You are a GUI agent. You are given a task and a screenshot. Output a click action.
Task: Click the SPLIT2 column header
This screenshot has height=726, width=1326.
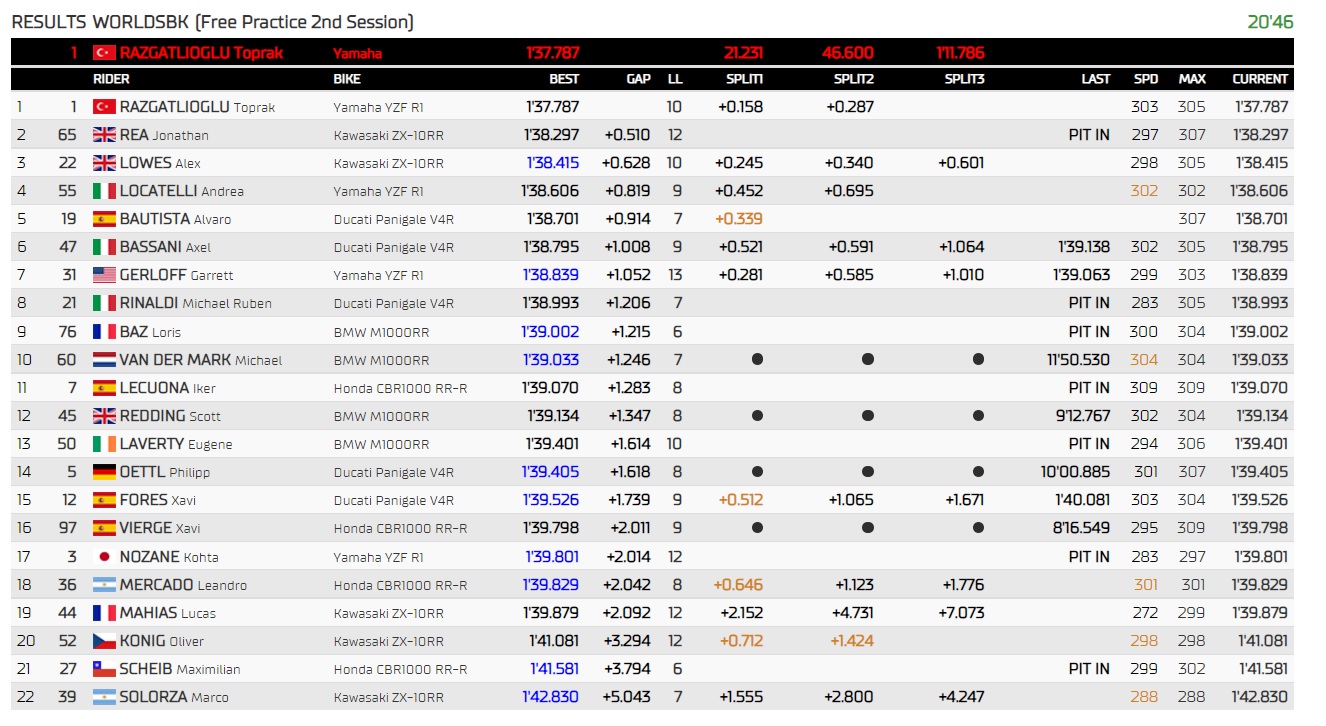(x=853, y=79)
